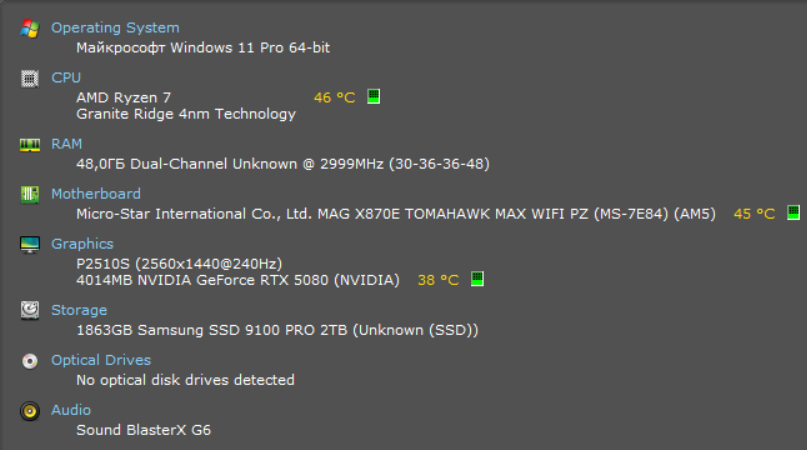Go to the RAM section heading
The width and height of the screenshot is (807, 450).
[67, 144]
